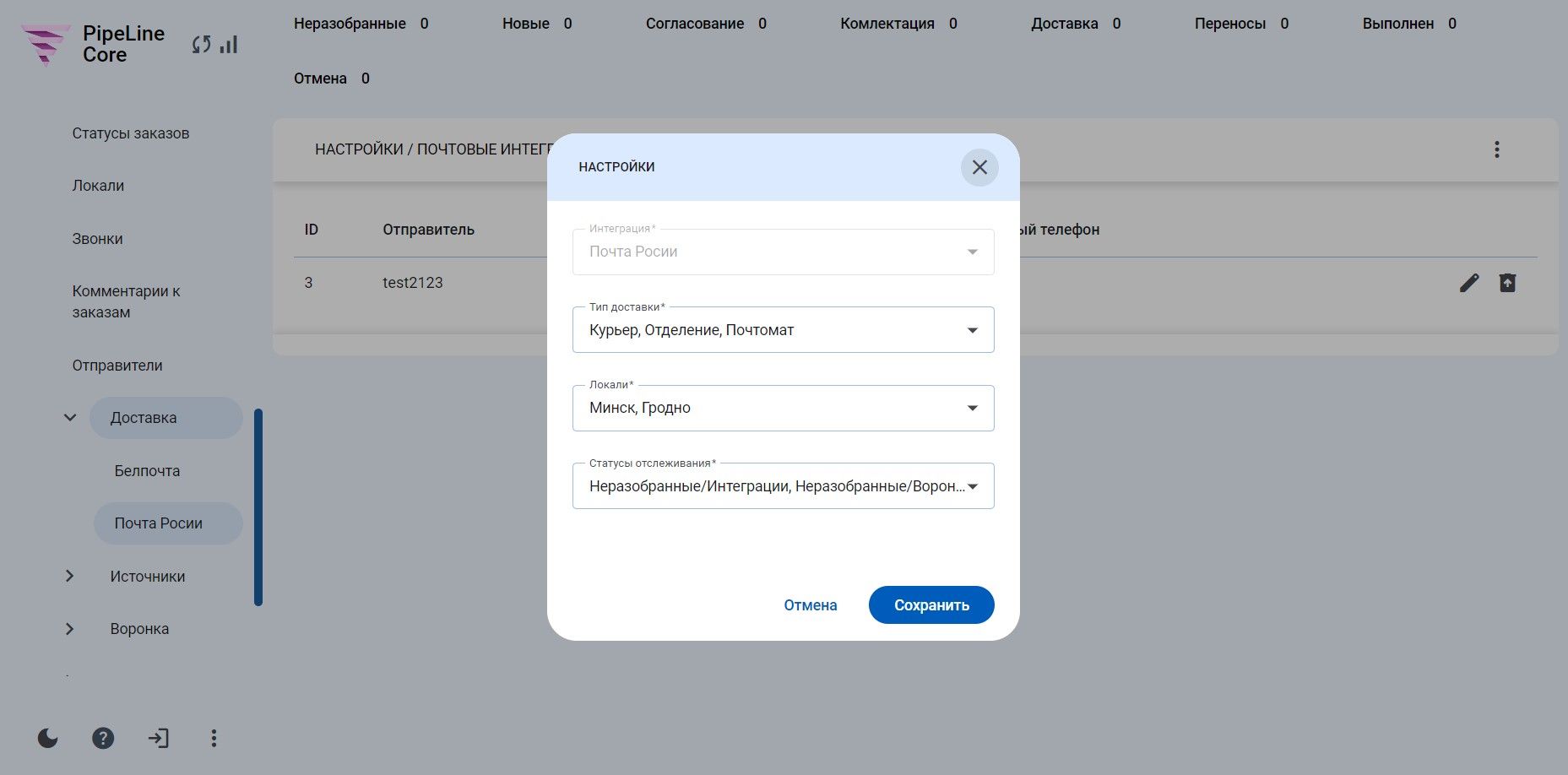Open Отправители in sidebar
The height and width of the screenshot is (775, 1568).
point(117,366)
